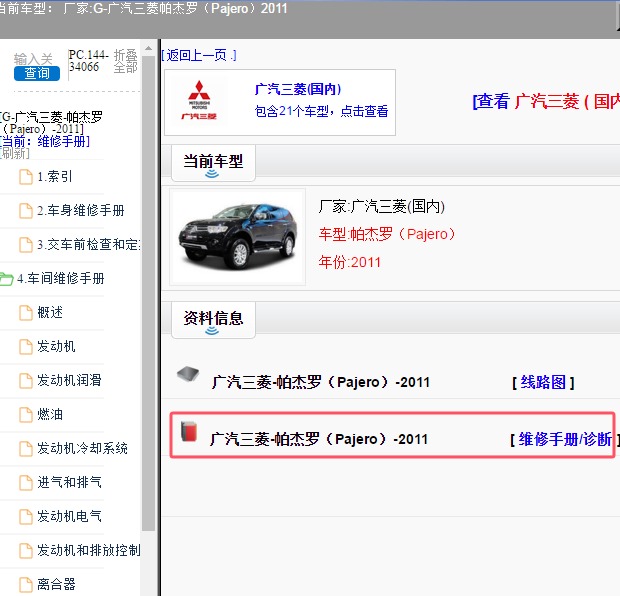The image size is (620, 596).
Task: Open the 发动机电气 chapter
Action: (x=69, y=516)
